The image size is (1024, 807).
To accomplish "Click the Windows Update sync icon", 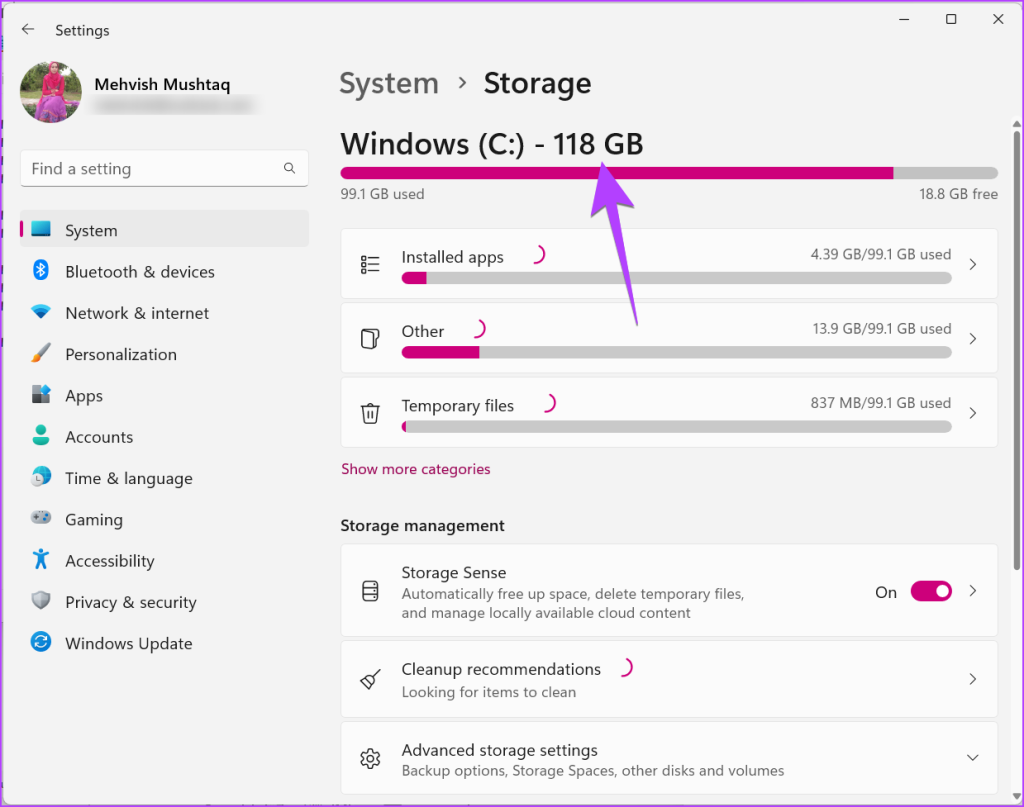I will [41, 643].
